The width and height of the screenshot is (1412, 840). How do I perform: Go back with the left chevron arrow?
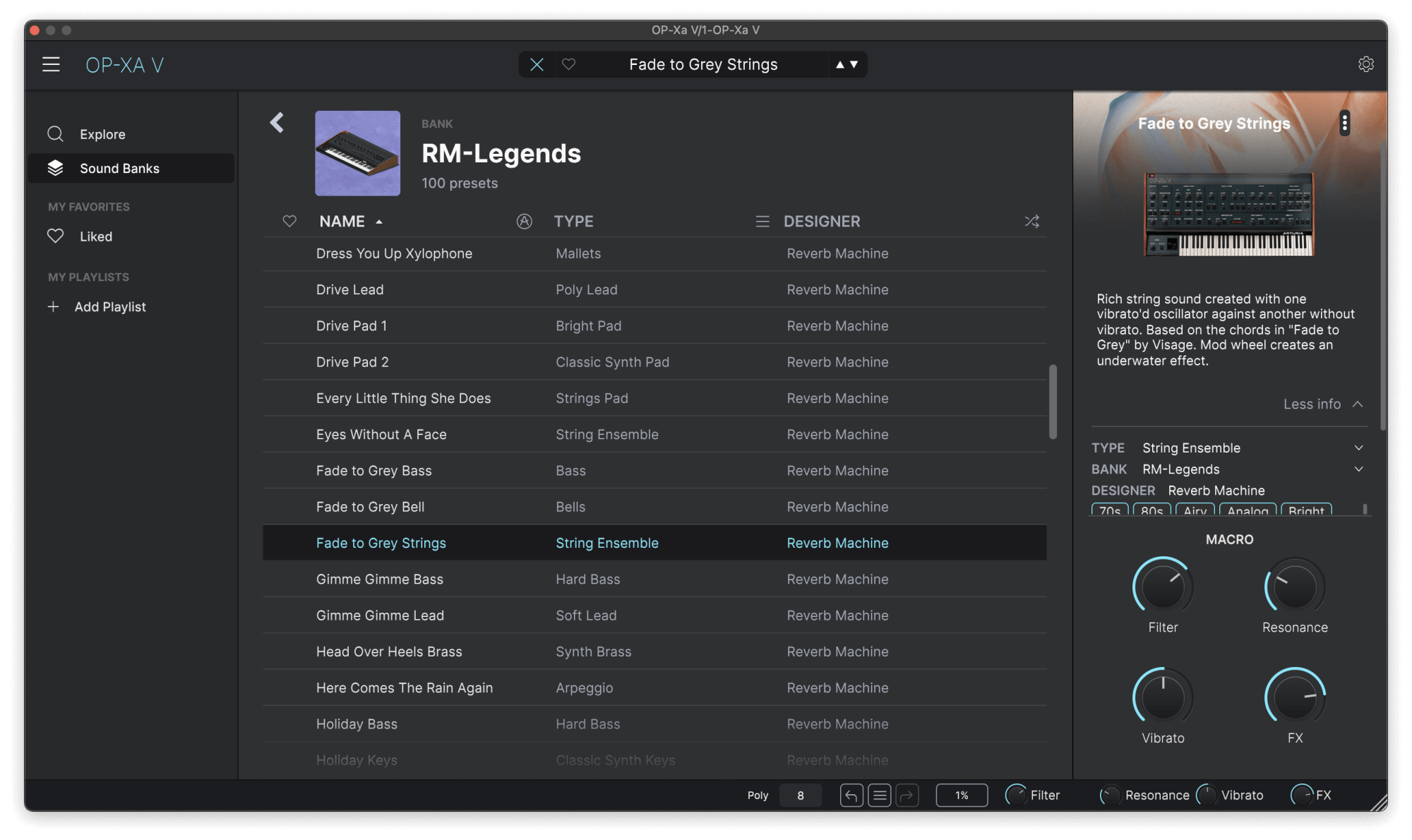point(277,123)
